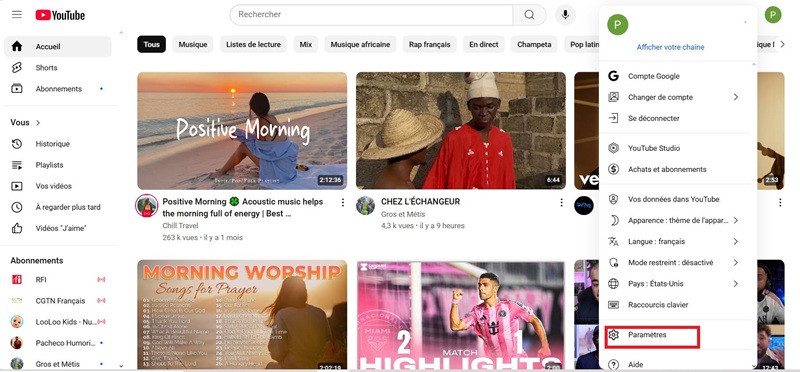Open options for Positive Morning video
Image resolution: width=800 pixels, height=372 pixels.
[x=343, y=203]
